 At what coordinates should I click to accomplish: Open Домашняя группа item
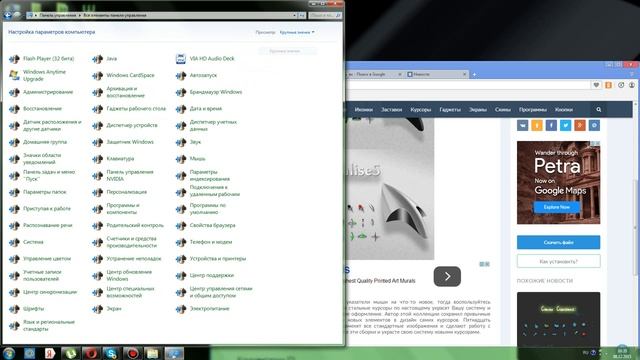(x=38, y=142)
